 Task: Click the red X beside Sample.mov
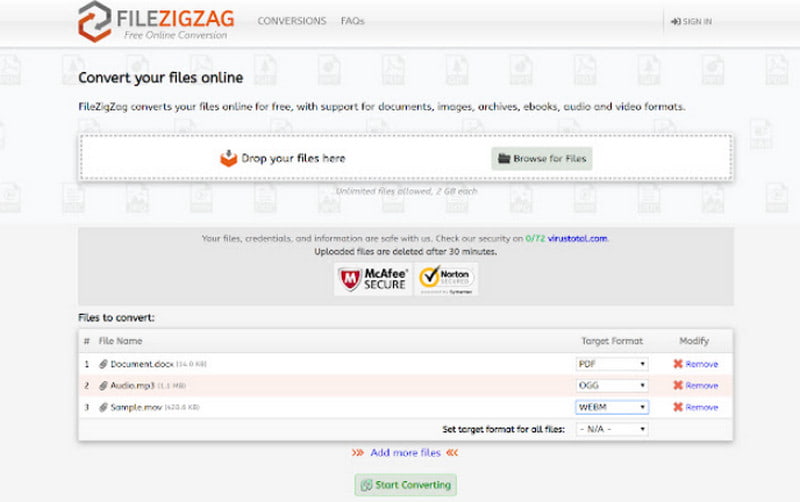pyautogui.click(x=679, y=407)
